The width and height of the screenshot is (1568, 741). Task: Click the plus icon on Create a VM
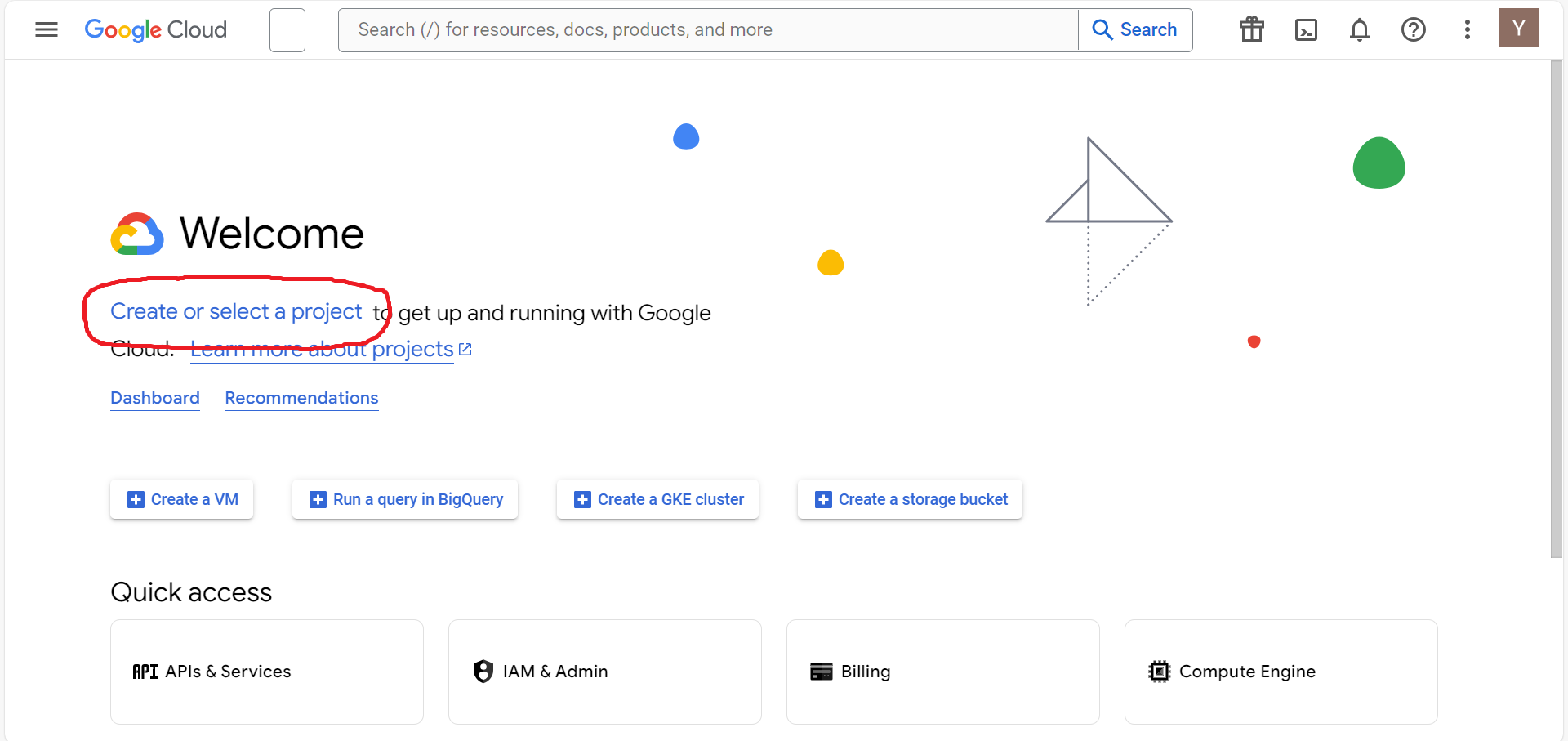136,499
